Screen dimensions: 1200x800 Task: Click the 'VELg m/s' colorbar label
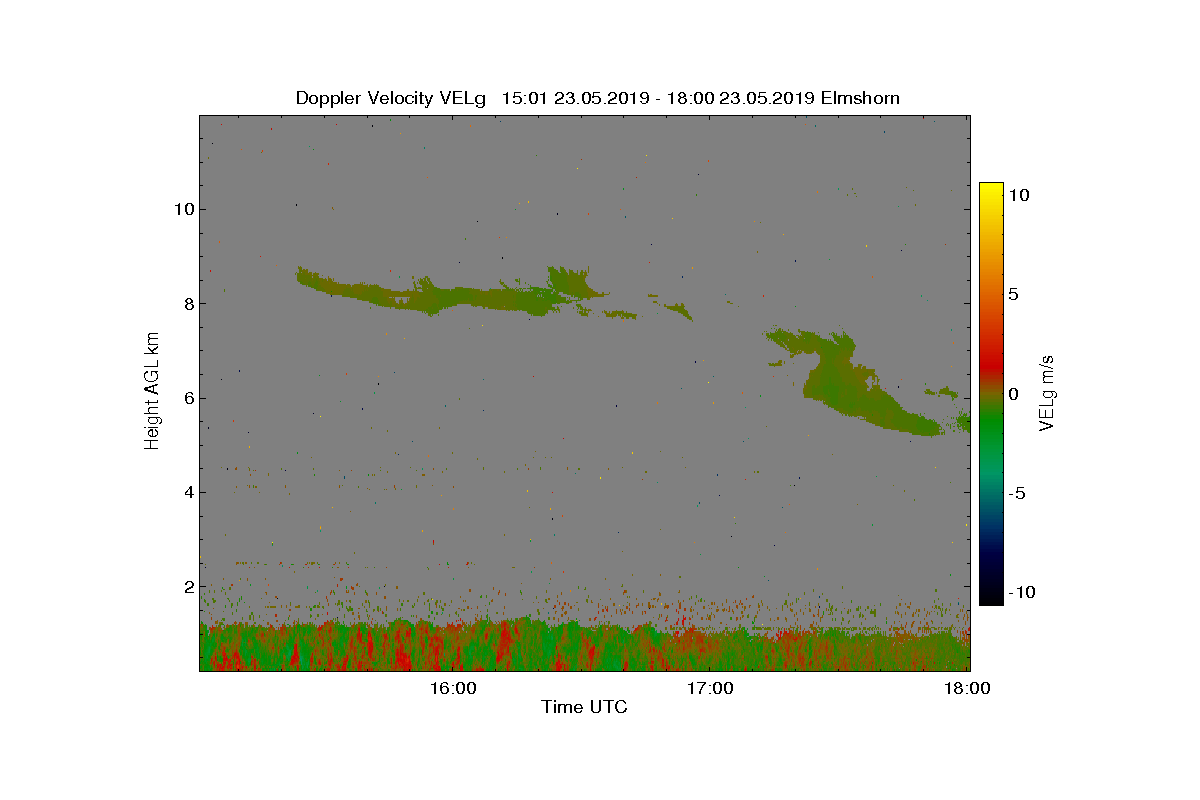point(1047,391)
